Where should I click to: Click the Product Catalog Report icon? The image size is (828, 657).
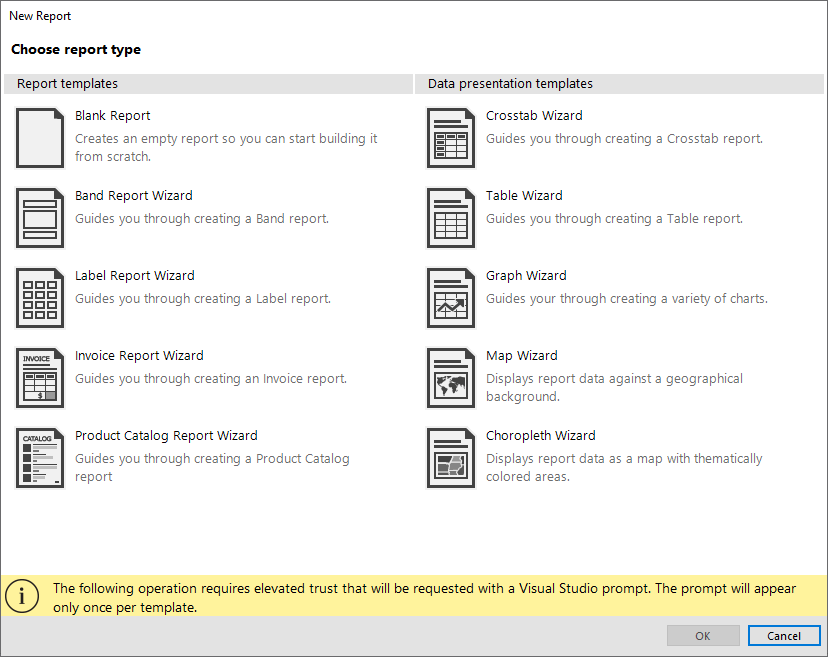click(x=40, y=458)
